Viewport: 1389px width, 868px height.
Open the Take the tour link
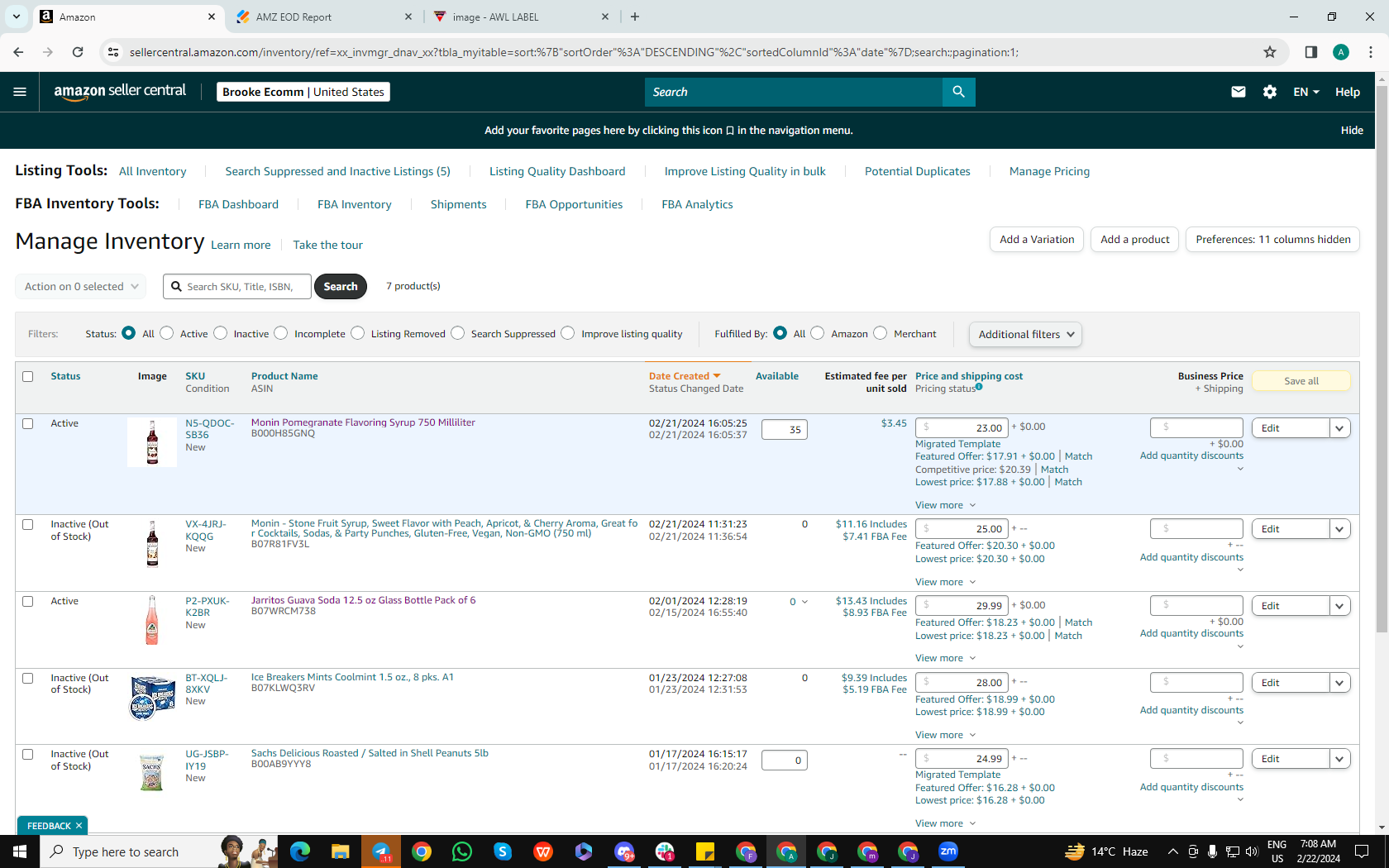click(327, 245)
